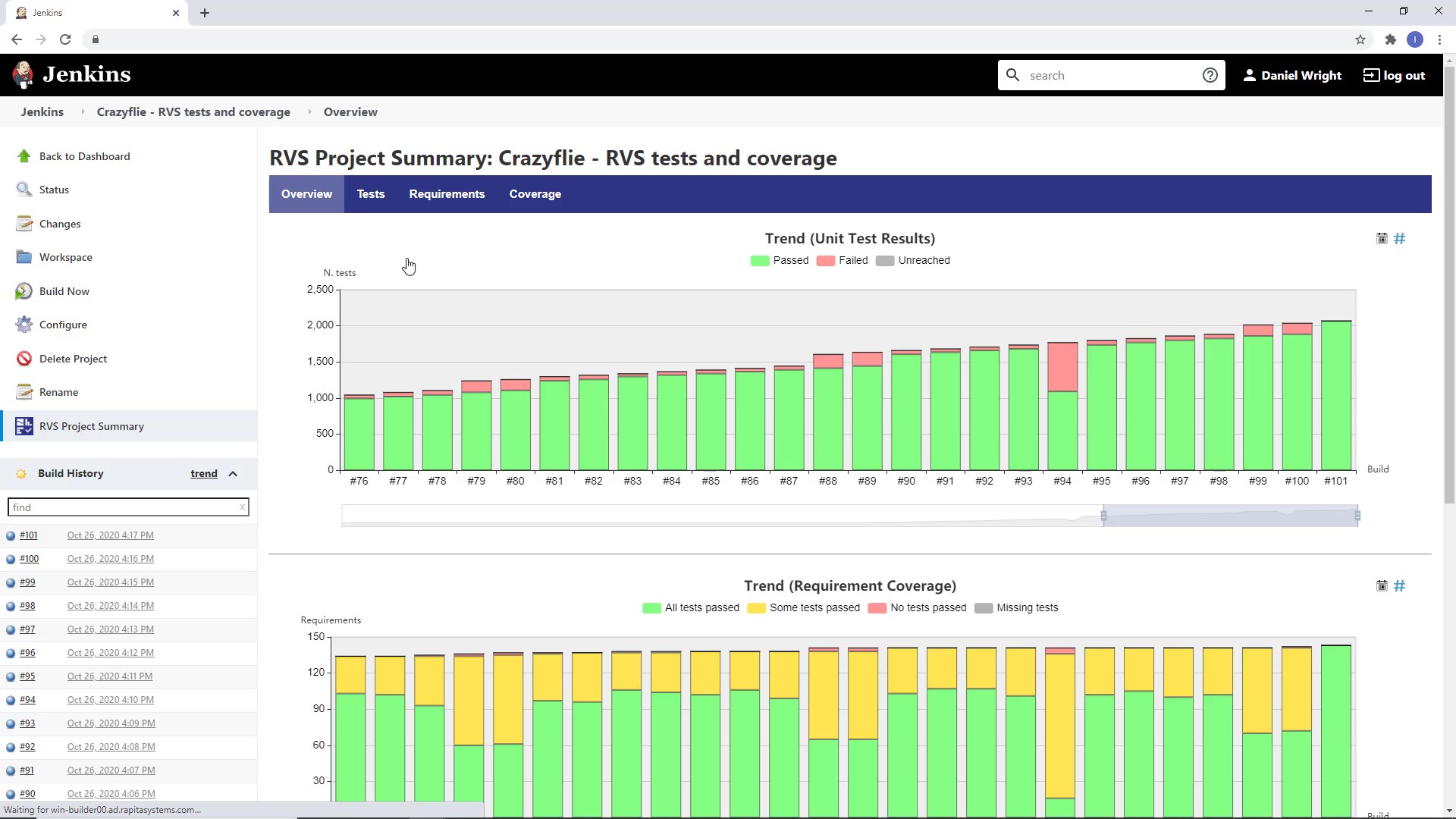Viewport: 1456px width, 819px height.
Task: Toggle Passed series in Unit Test legend
Action: [x=780, y=261]
